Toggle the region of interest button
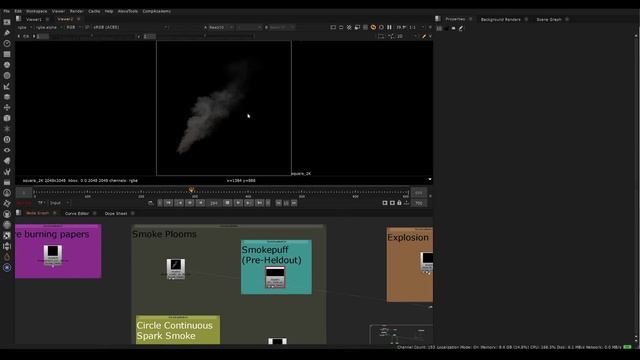 (357, 27)
